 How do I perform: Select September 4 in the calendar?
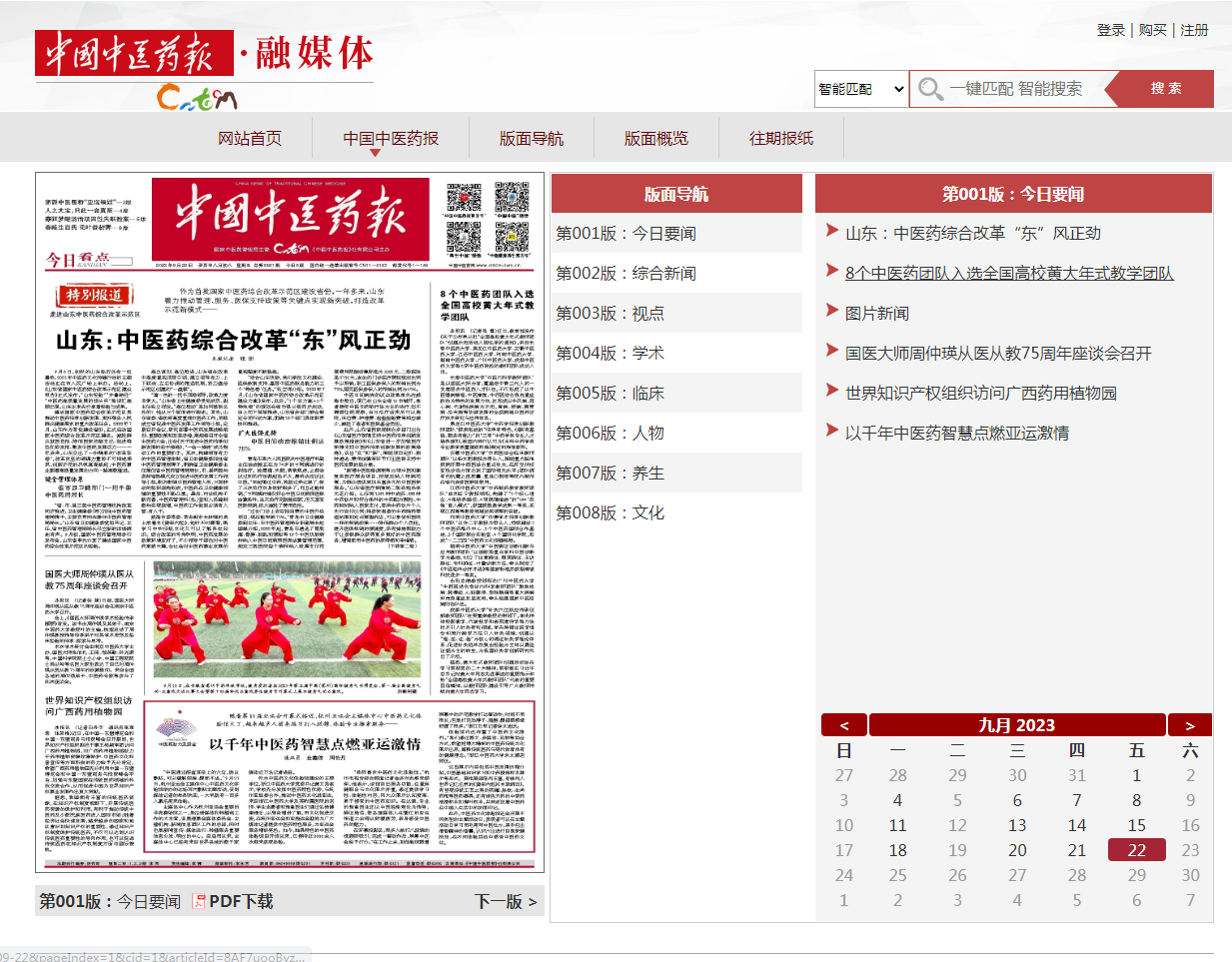898,800
